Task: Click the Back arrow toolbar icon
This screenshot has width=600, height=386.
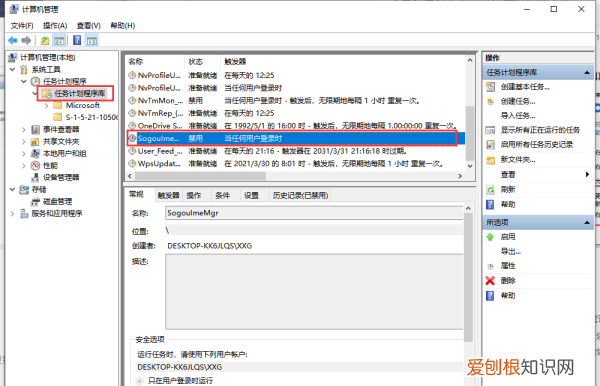Action: (x=13, y=40)
